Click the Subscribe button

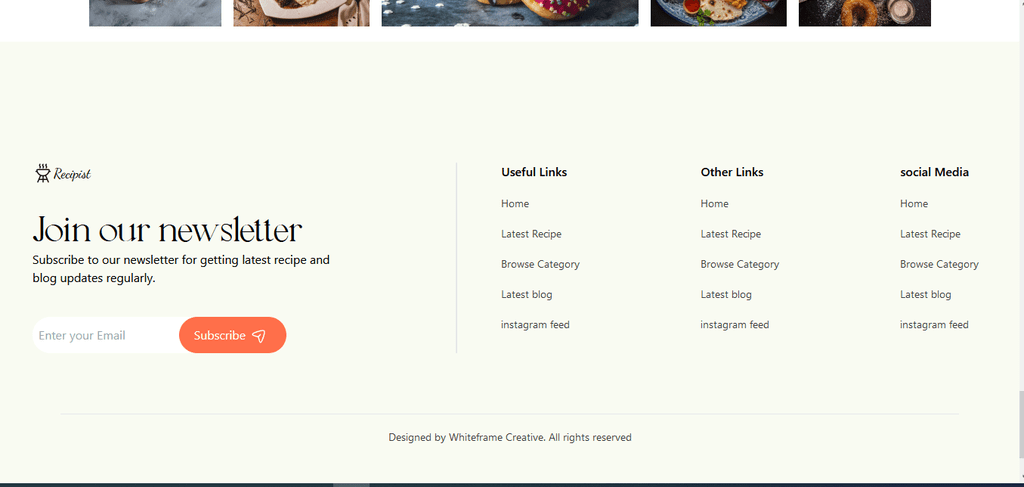coord(232,336)
